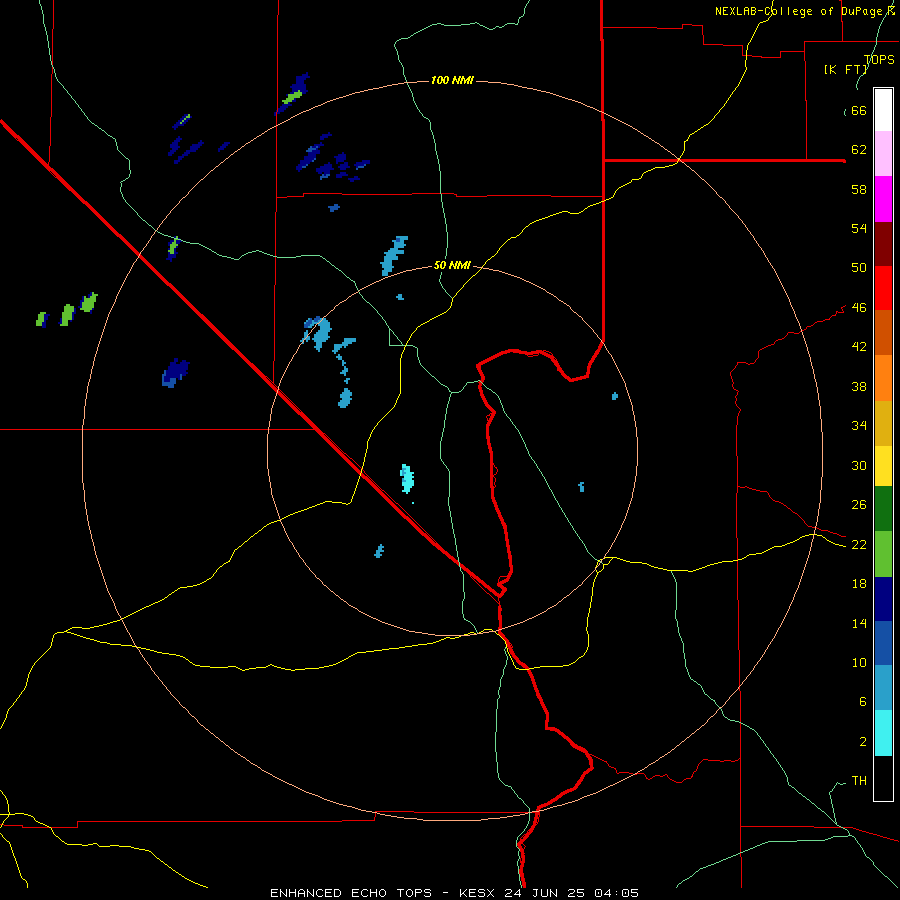Click the "26" legend value
900x900 pixels.
point(859,505)
